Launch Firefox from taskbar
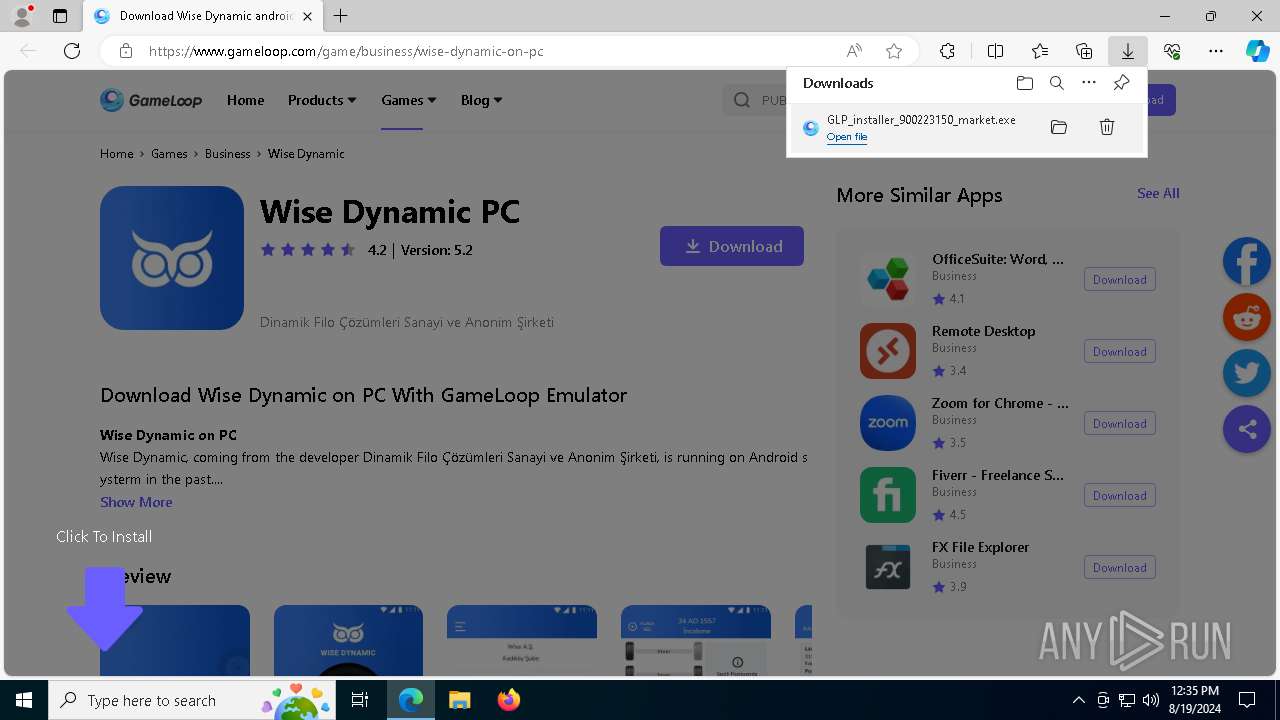The height and width of the screenshot is (720, 1280). (x=508, y=700)
